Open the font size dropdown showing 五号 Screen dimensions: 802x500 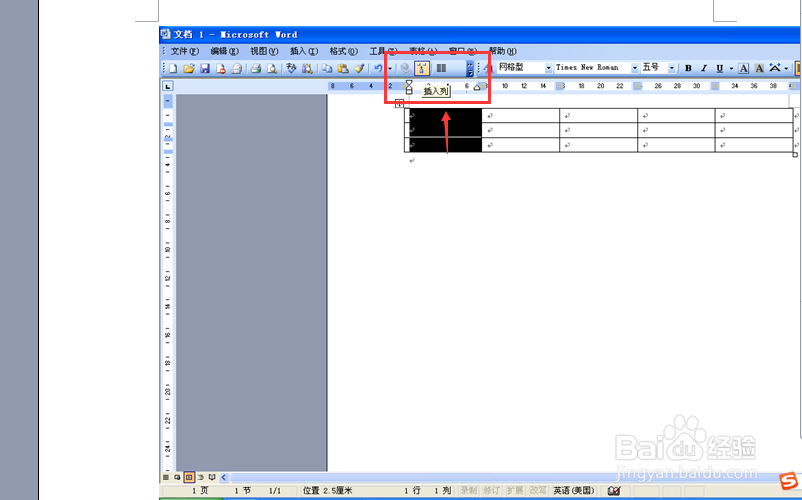pos(672,67)
